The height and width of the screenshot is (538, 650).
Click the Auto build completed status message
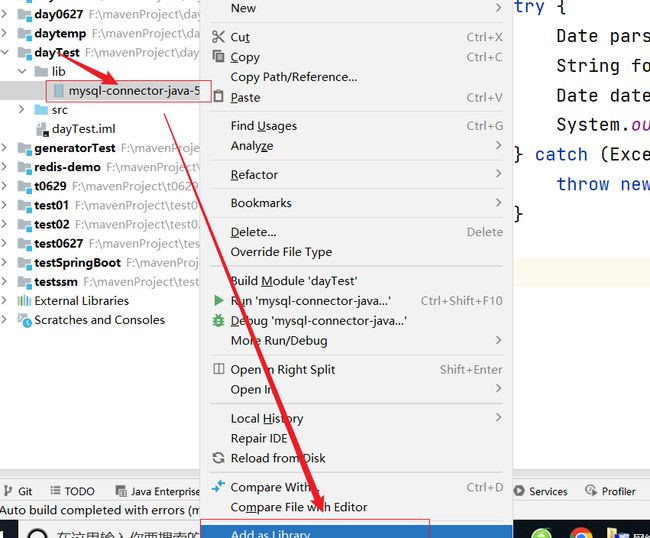[x=99, y=510]
